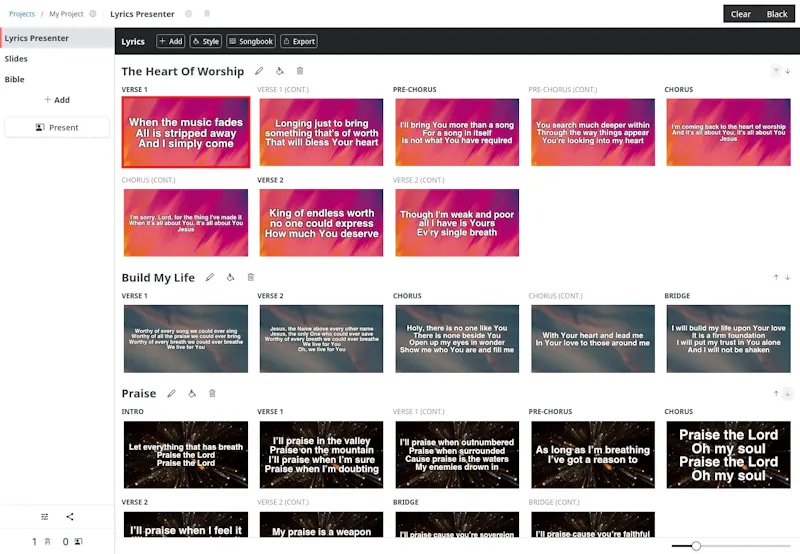
Task: Delete Build My Life song
Action: click(251, 277)
